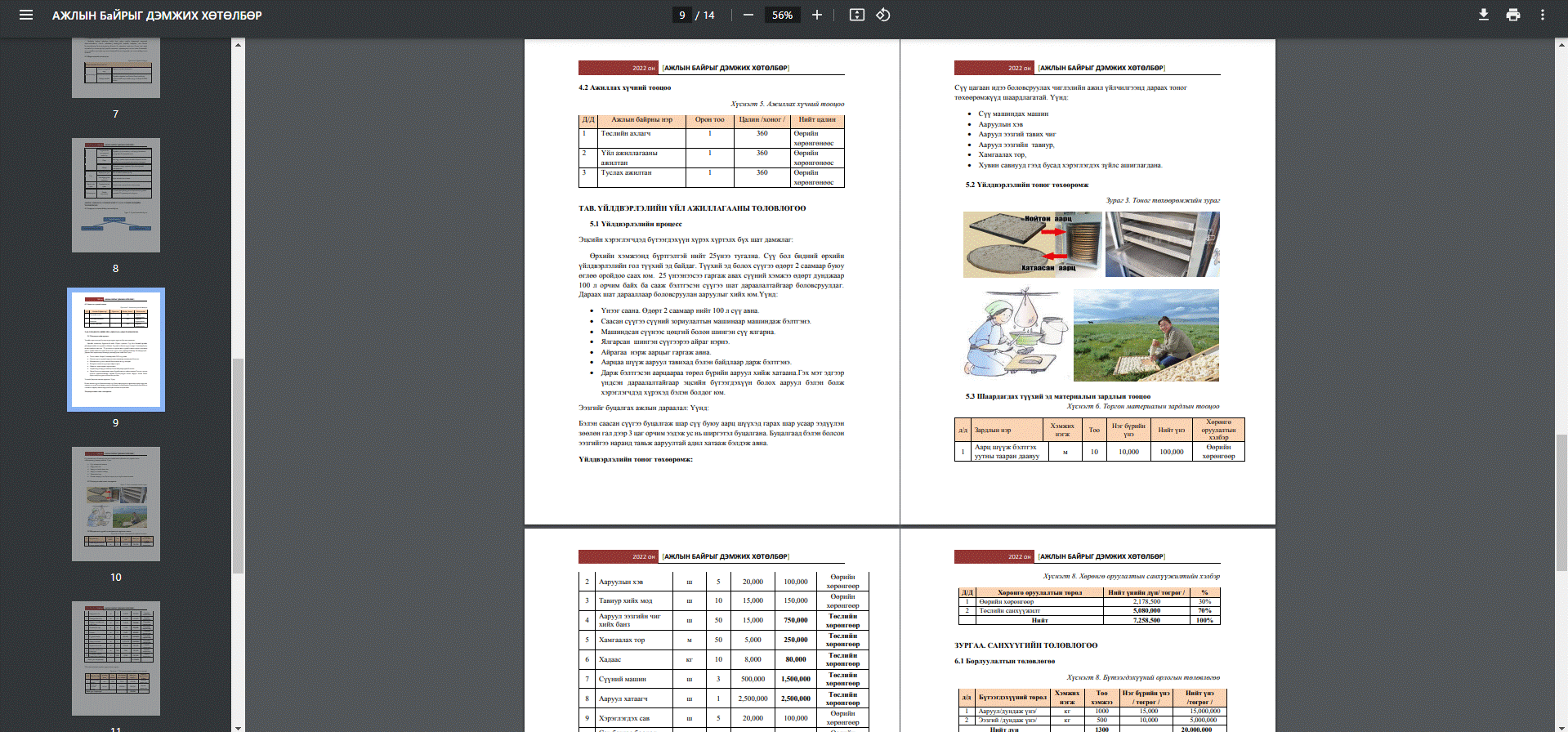Click the '7,258,500' total amount cell

coord(1146,620)
